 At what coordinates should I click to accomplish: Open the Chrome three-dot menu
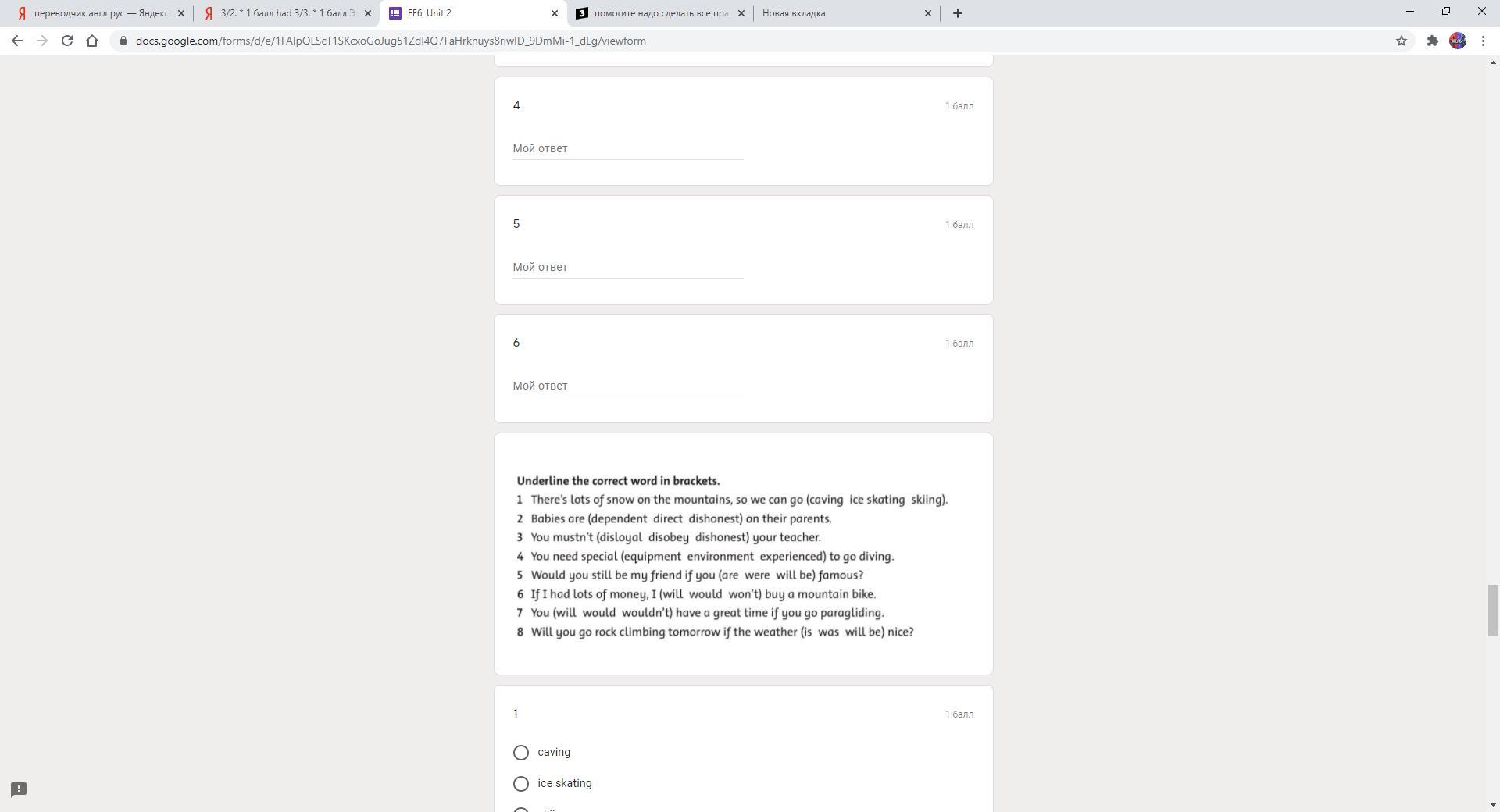pos(1483,41)
